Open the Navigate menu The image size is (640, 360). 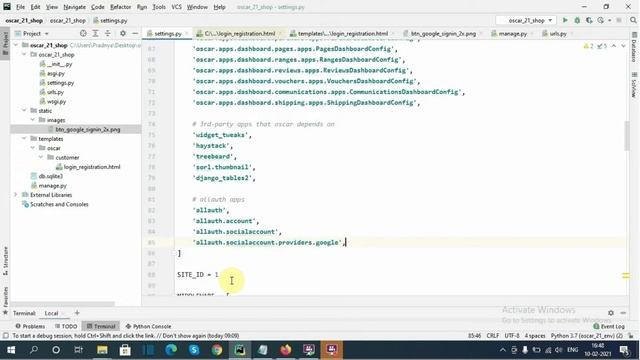74,7
